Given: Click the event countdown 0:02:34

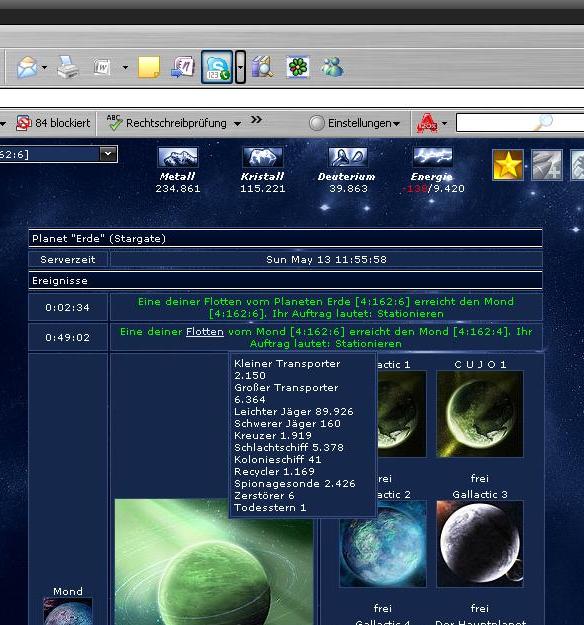Looking at the screenshot, I should tap(67, 307).
